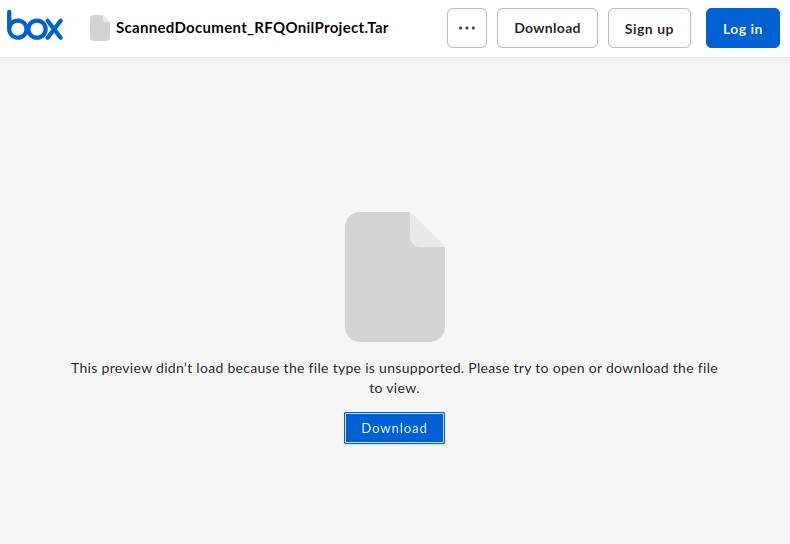Click the Box logo
Screen dimensions: 790x544
coord(35,26)
